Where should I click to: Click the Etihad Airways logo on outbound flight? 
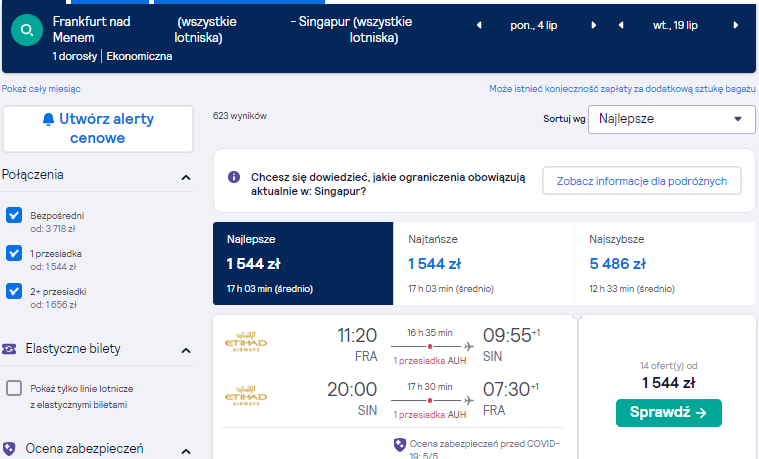pyautogui.click(x=246, y=341)
